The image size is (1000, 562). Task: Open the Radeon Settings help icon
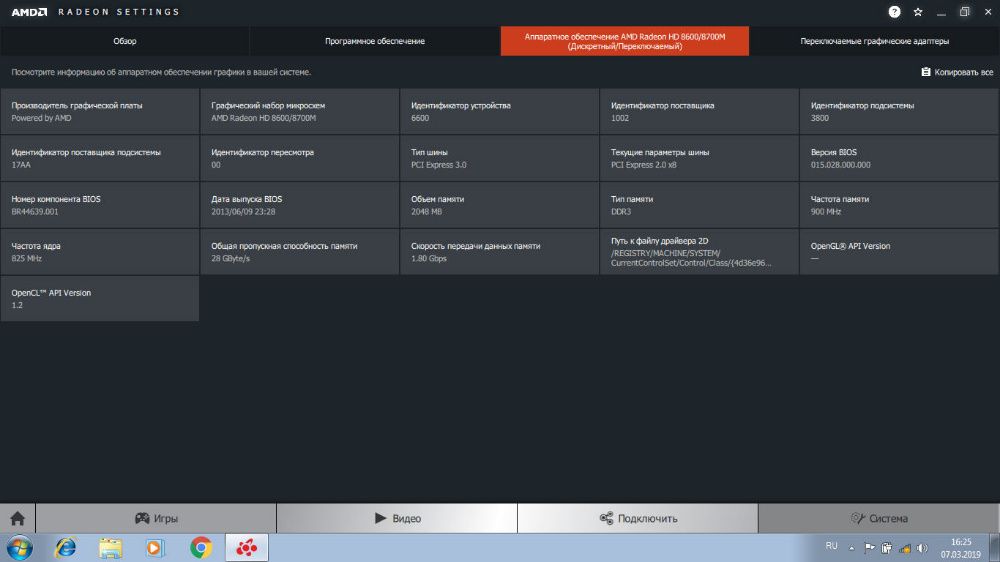[x=894, y=11]
